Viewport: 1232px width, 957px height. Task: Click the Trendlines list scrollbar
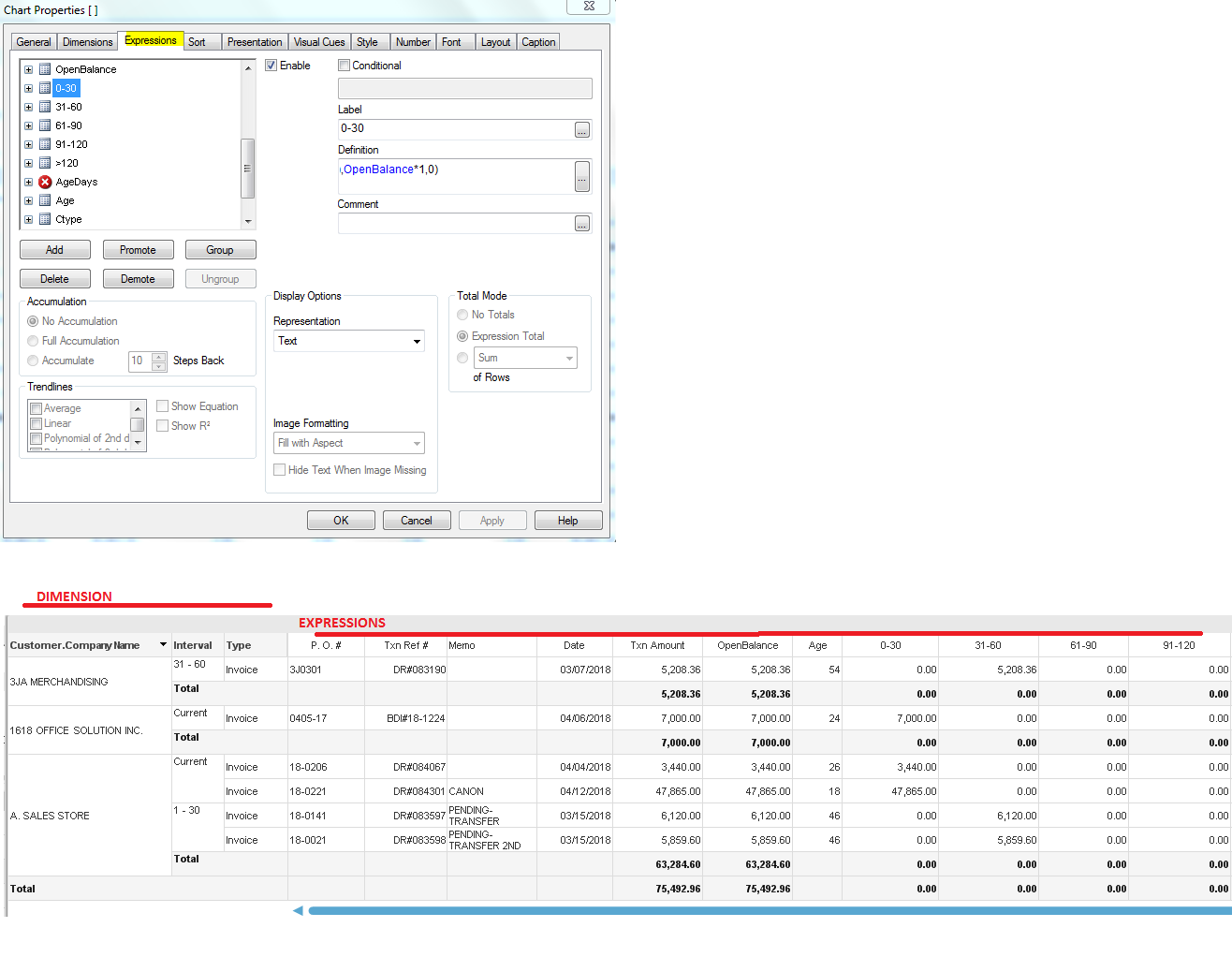[x=138, y=425]
